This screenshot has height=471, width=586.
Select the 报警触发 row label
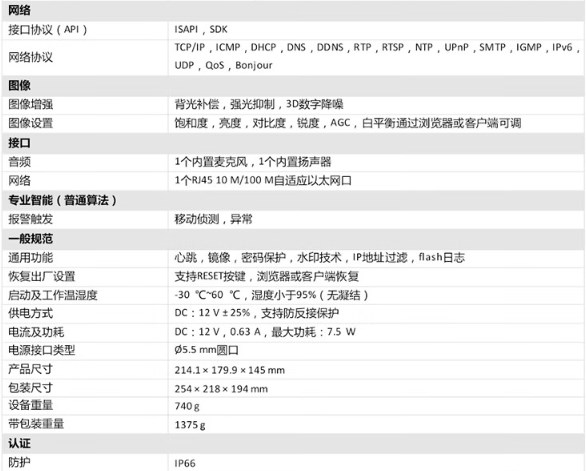31,219
